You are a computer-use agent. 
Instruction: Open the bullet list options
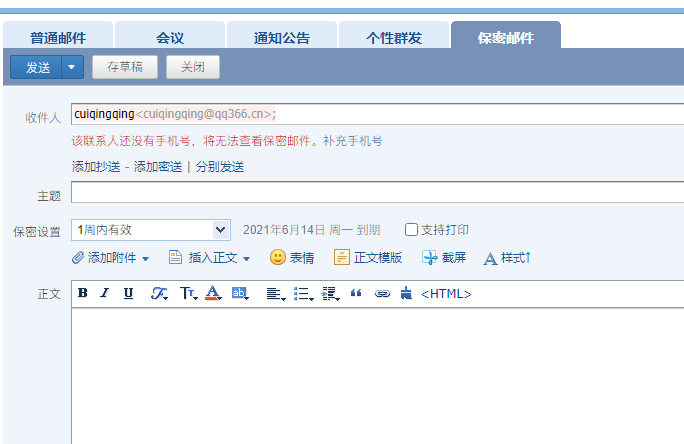point(303,294)
